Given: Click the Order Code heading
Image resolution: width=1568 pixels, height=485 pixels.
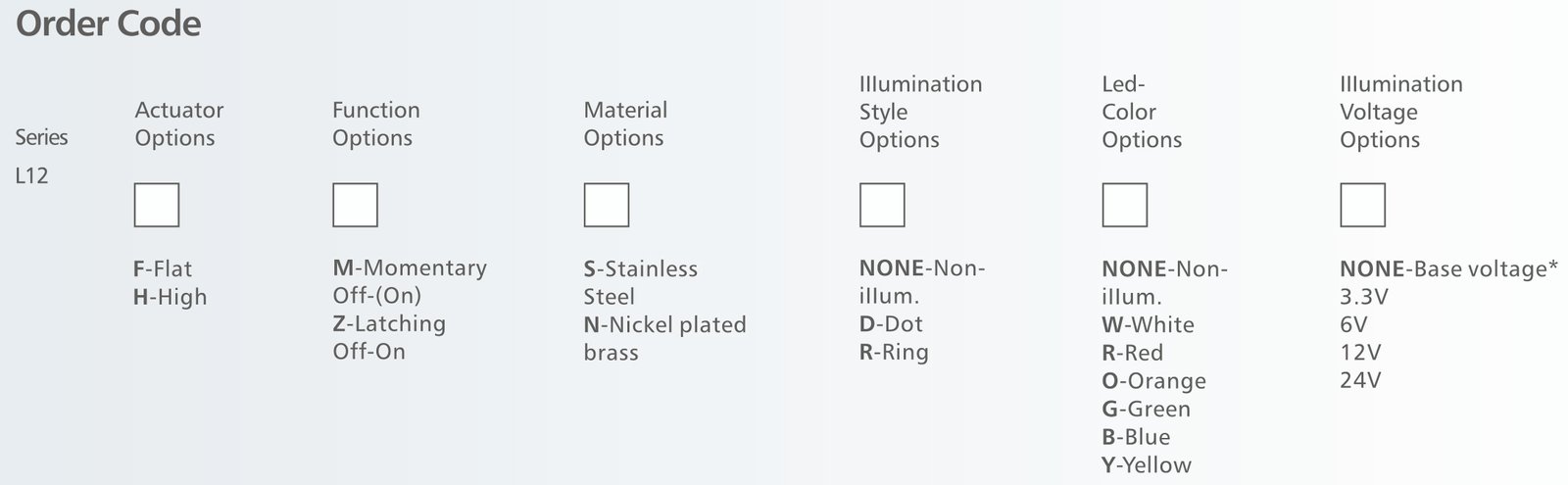Looking at the screenshot, I should (x=109, y=24).
